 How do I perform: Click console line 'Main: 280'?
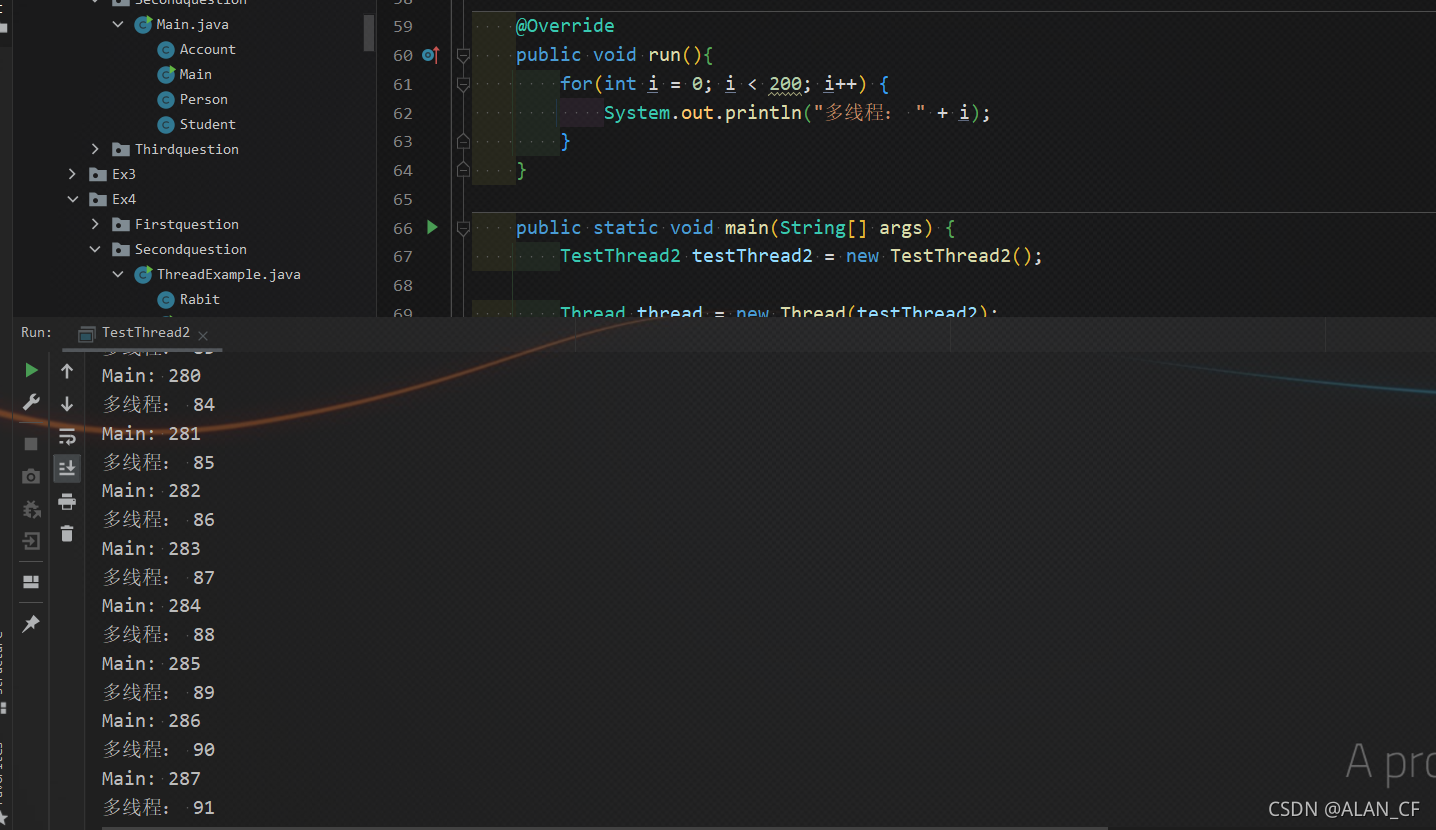(151, 376)
